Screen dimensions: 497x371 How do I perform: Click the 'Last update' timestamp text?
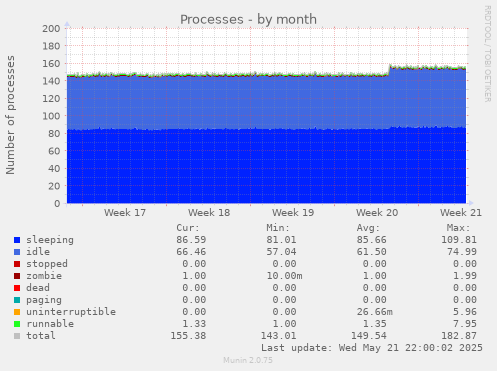point(372,348)
